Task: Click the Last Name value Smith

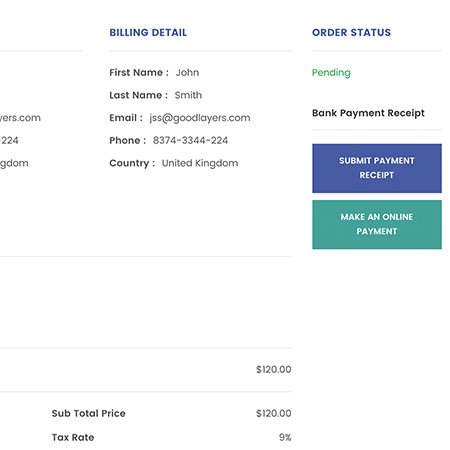Action: (188, 95)
